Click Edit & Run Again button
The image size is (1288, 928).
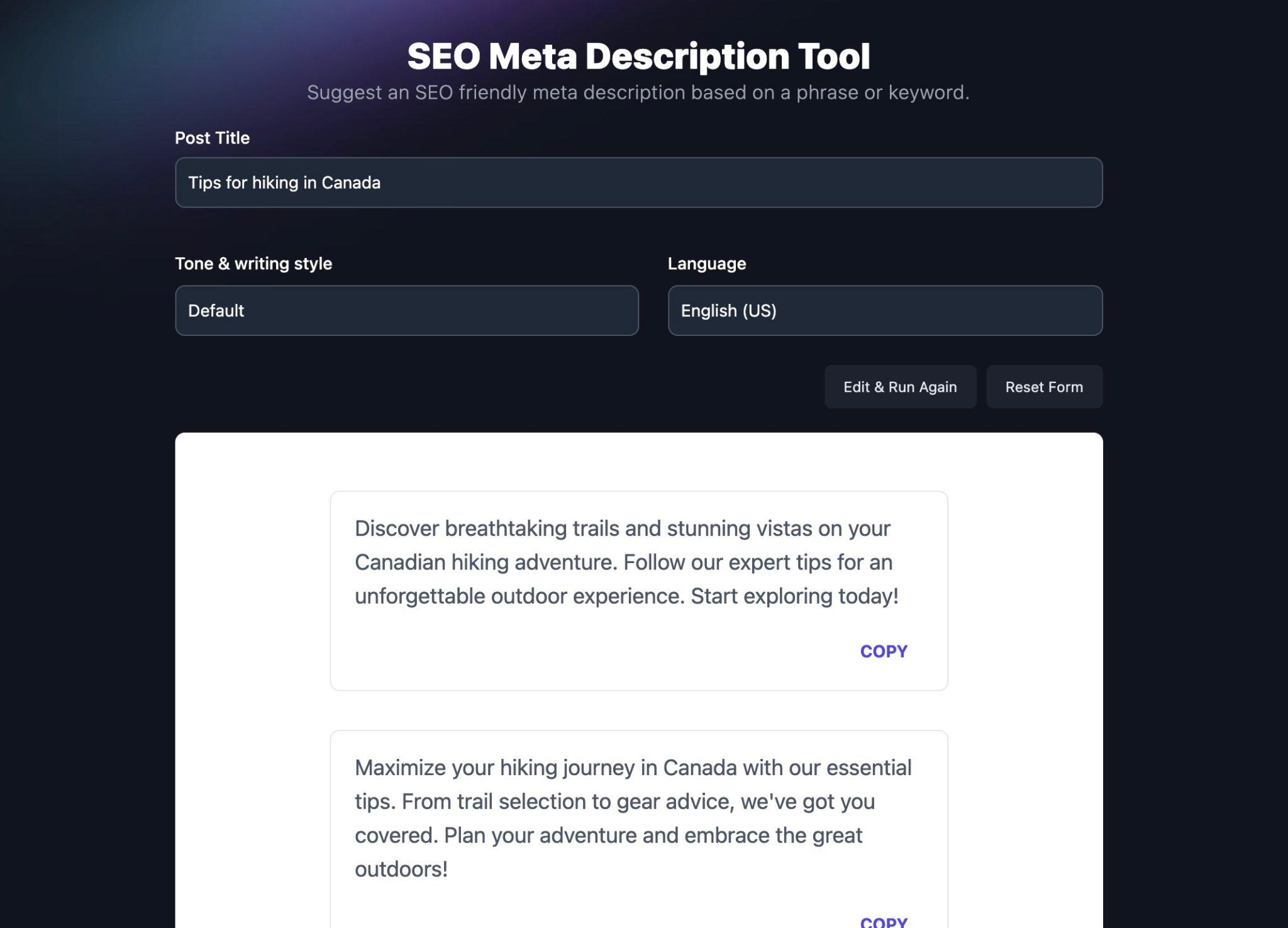(x=899, y=386)
